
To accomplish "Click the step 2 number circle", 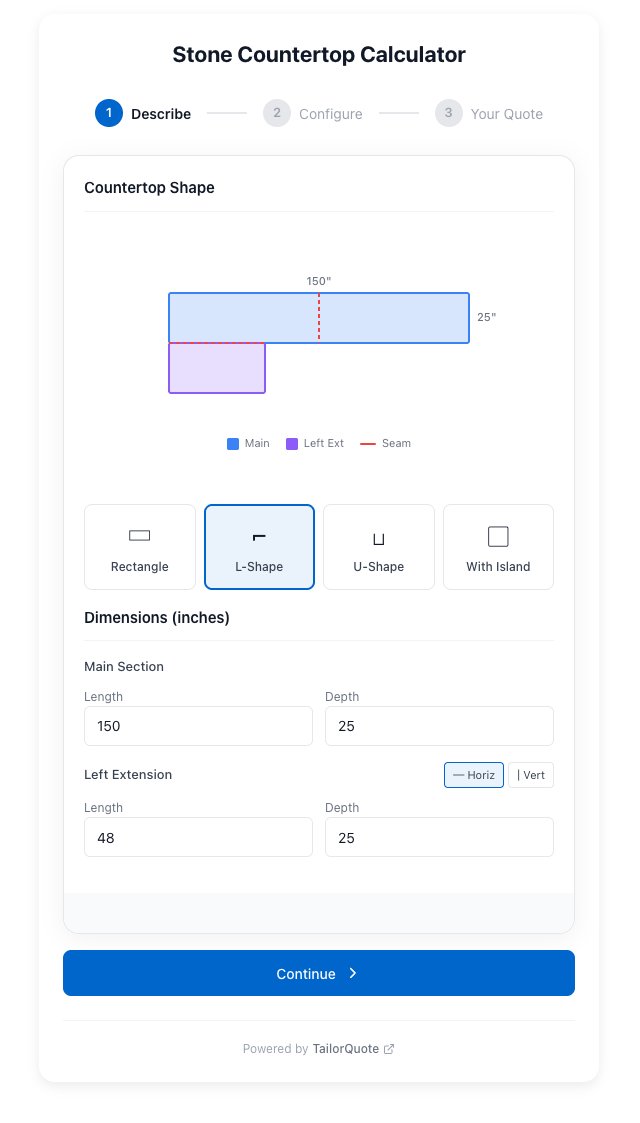I will 277,113.
